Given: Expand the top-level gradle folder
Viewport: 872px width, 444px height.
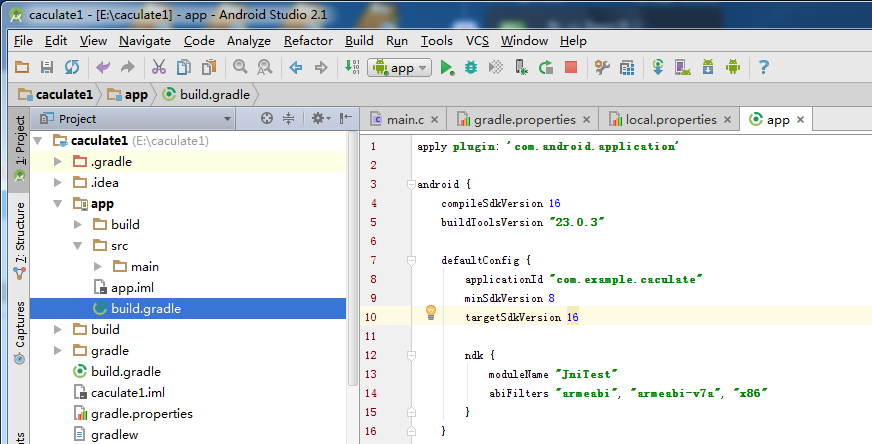Looking at the screenshot, I should click(x=57, y=351).
